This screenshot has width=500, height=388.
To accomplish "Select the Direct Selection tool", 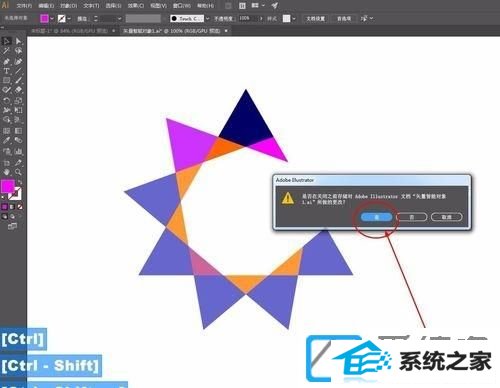I will point(18,41).
